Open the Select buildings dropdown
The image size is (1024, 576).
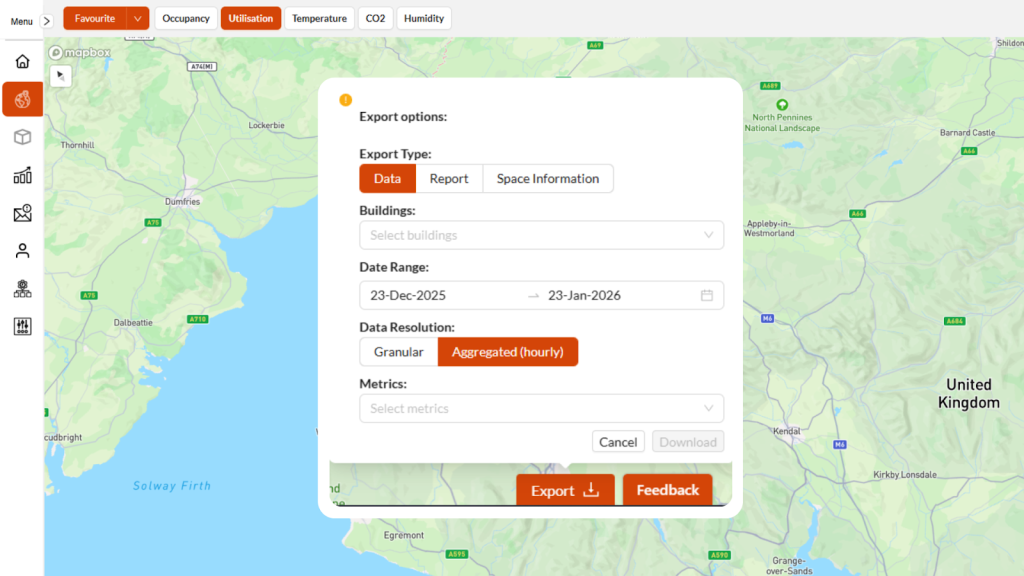[541, 235]
